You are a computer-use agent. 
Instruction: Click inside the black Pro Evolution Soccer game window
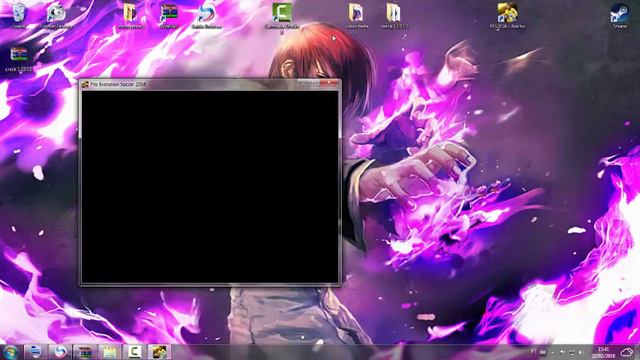pos(210,187)
